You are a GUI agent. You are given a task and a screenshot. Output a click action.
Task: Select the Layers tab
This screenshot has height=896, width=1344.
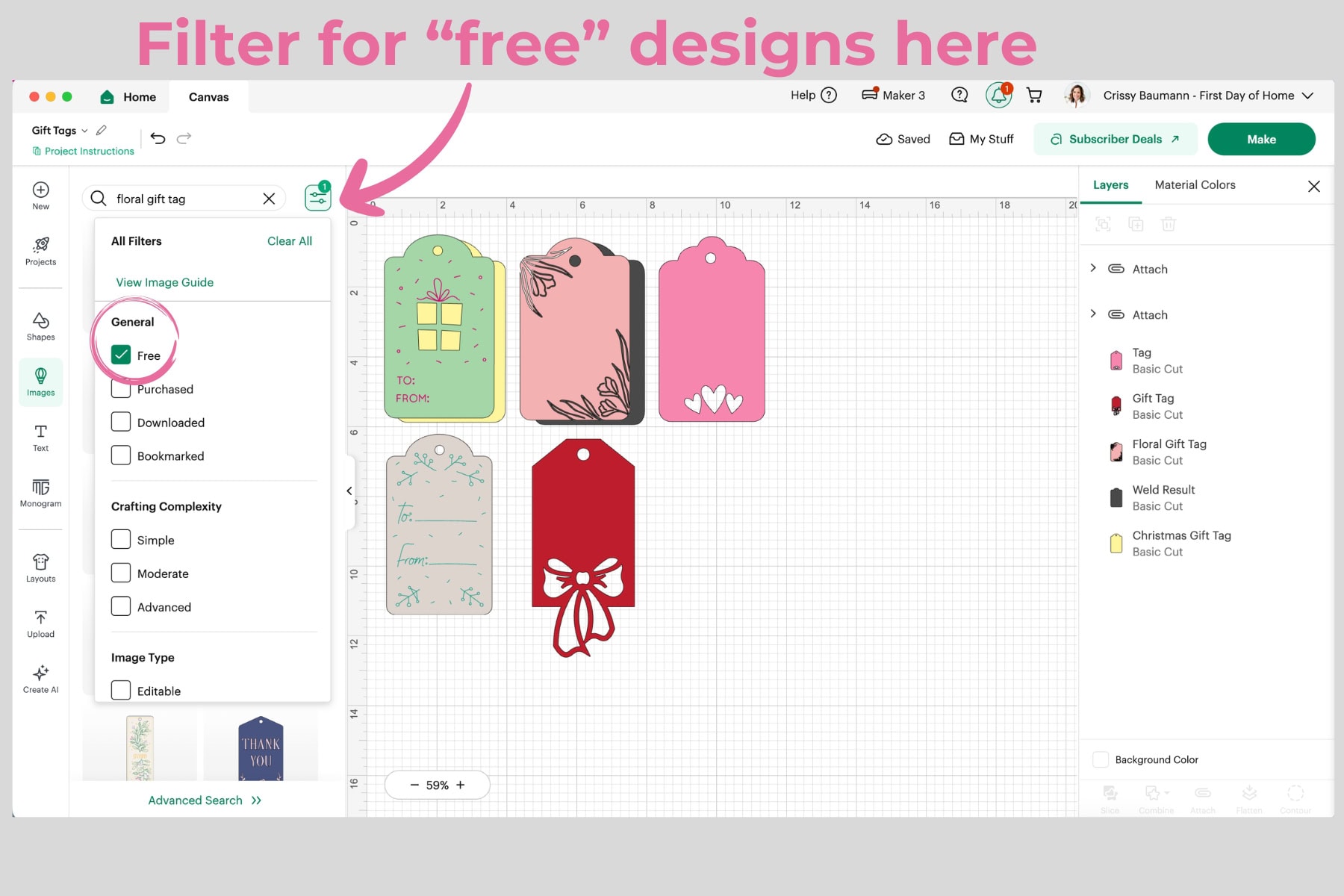point(1110,185)
